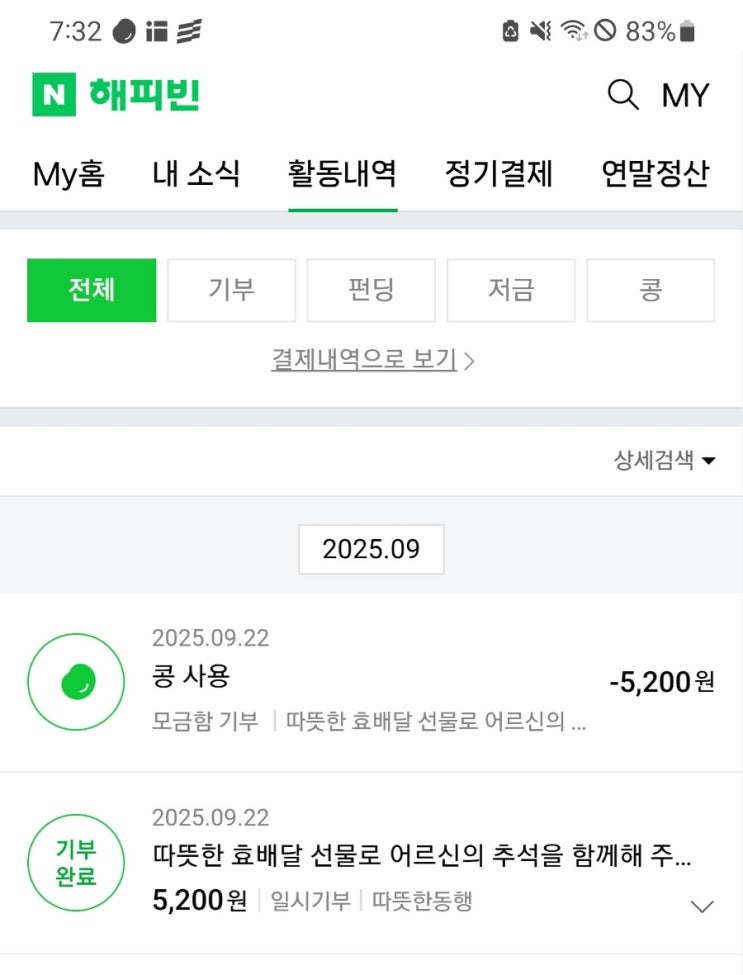Tap the 기부완료 donation badge icon
This screenshot has width=743, height=975.
(x=77, y=865)
